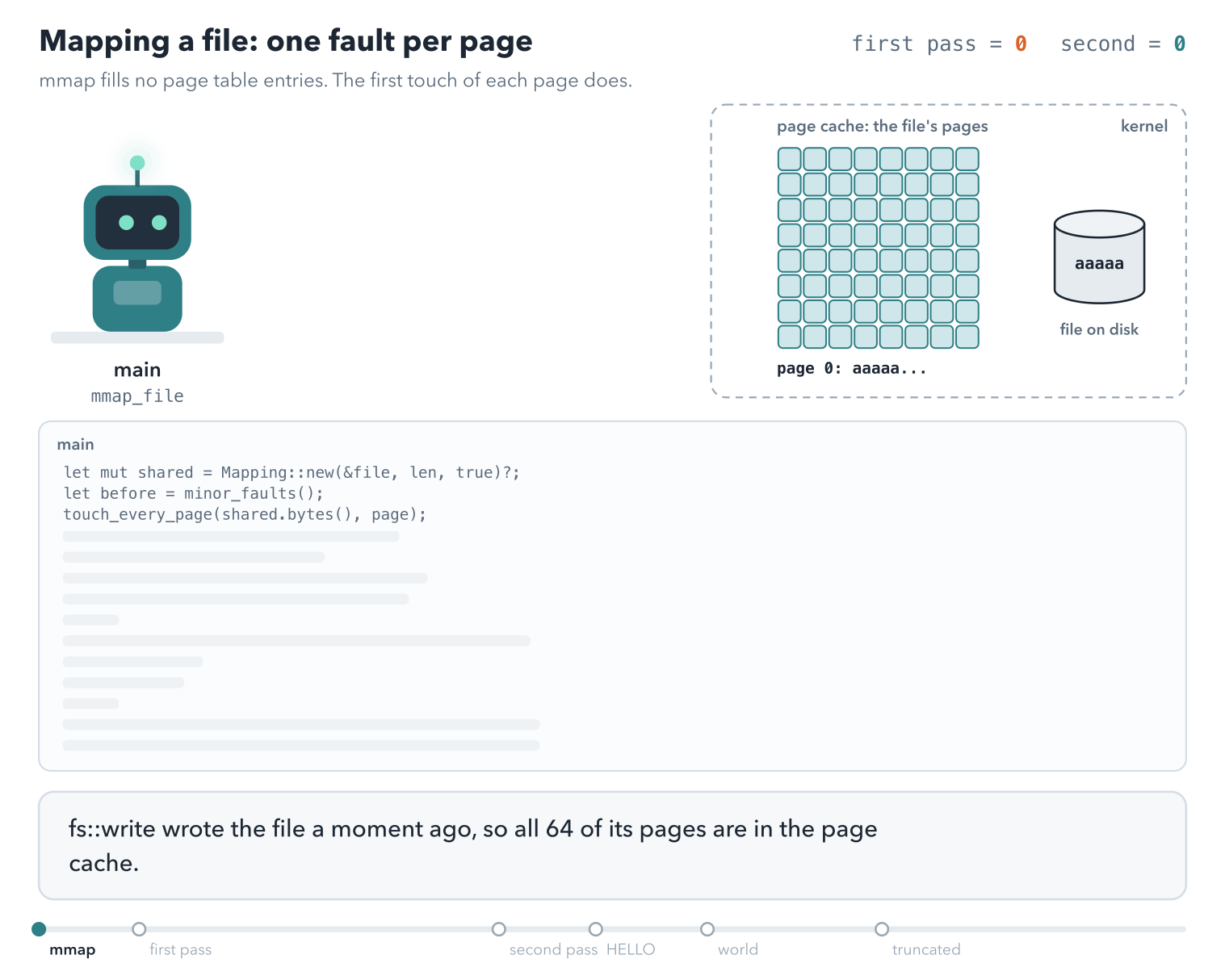Click the 'page cache: the file's pages' heading
This screenshot has height=980, width=1225.
coord(883,126)
